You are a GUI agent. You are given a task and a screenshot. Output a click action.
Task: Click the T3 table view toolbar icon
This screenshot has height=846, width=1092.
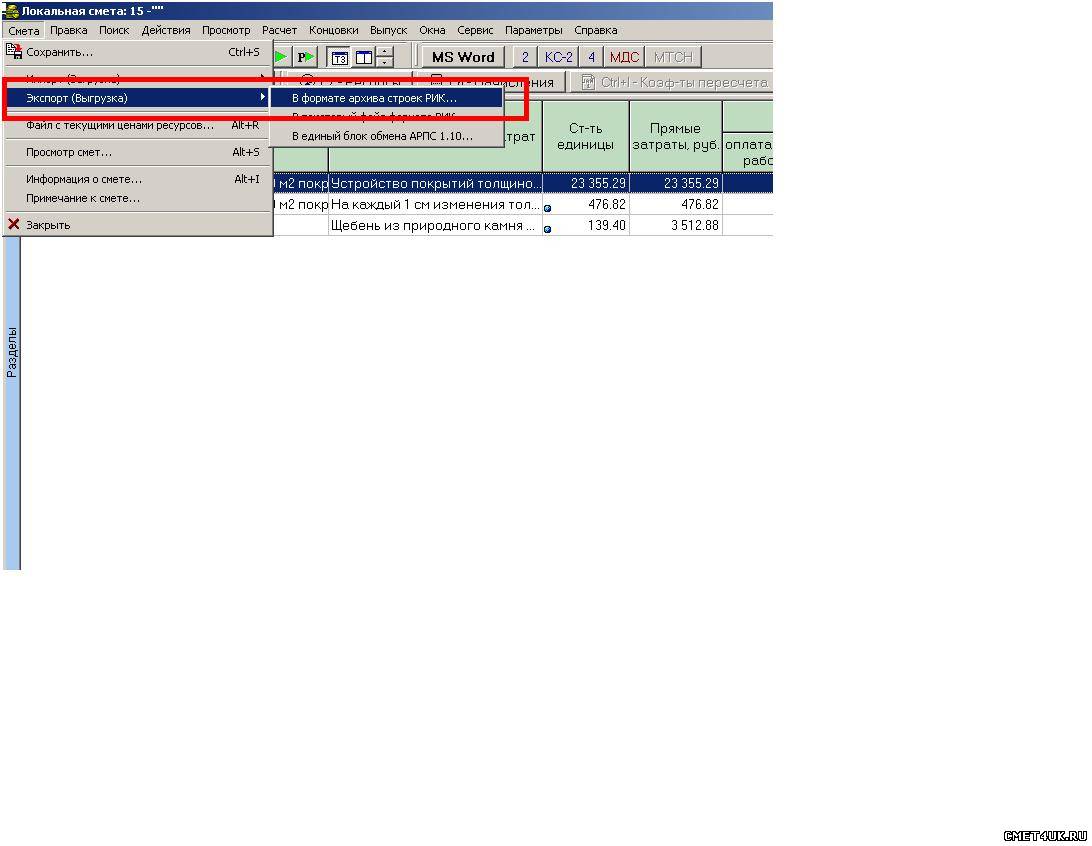339,57
